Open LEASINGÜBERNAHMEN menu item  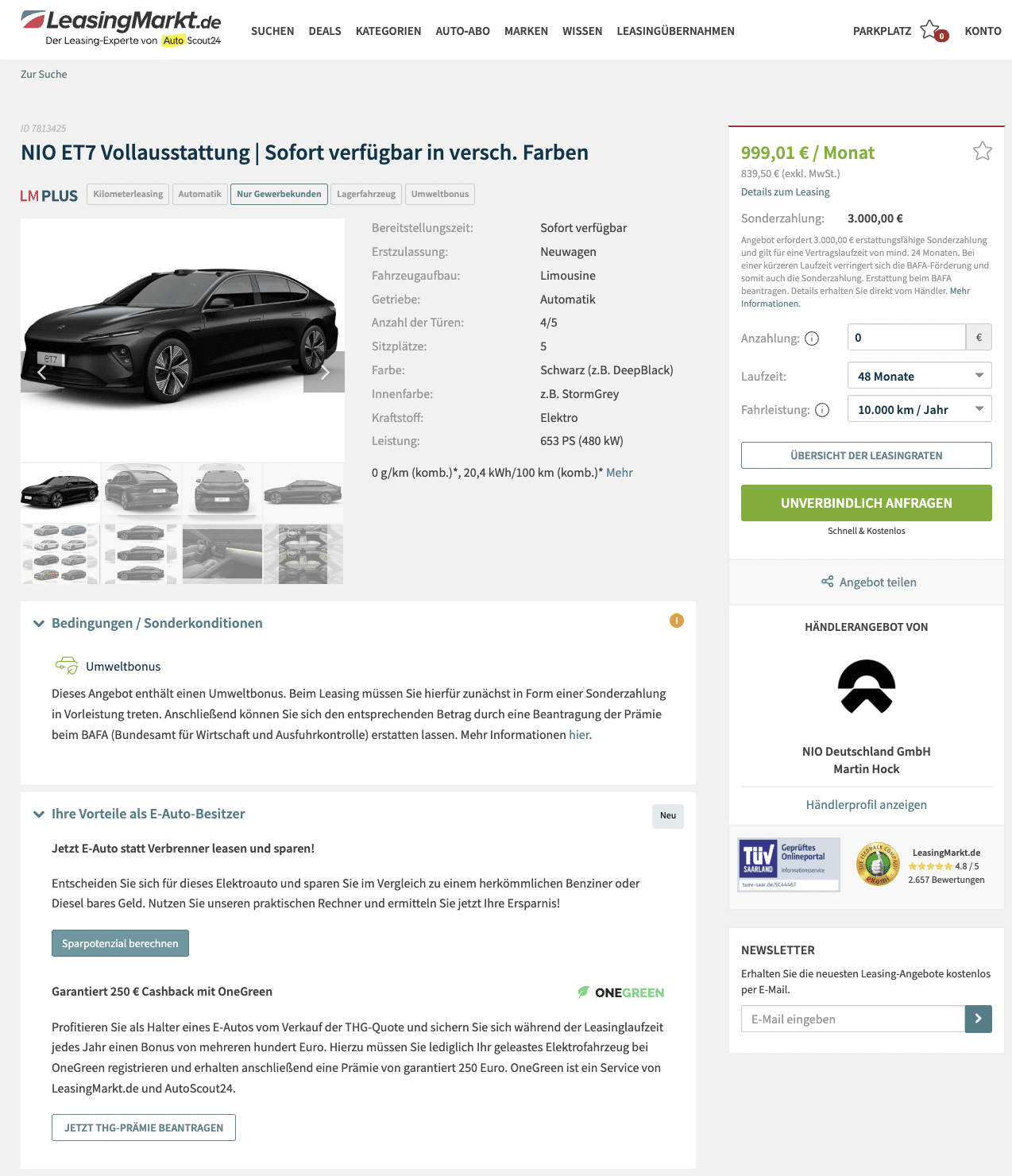pos(675,31)
